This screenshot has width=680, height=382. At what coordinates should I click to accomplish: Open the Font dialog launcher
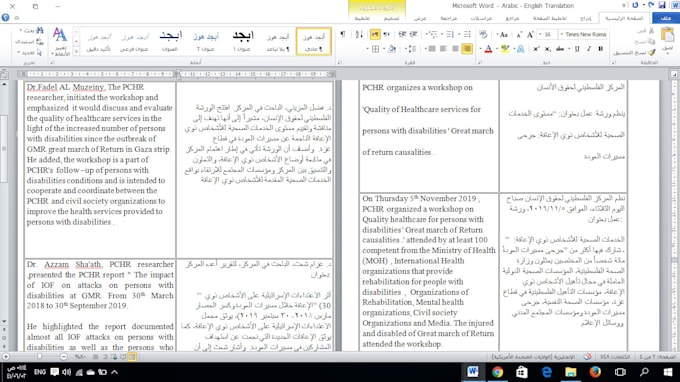click(480, 63)
